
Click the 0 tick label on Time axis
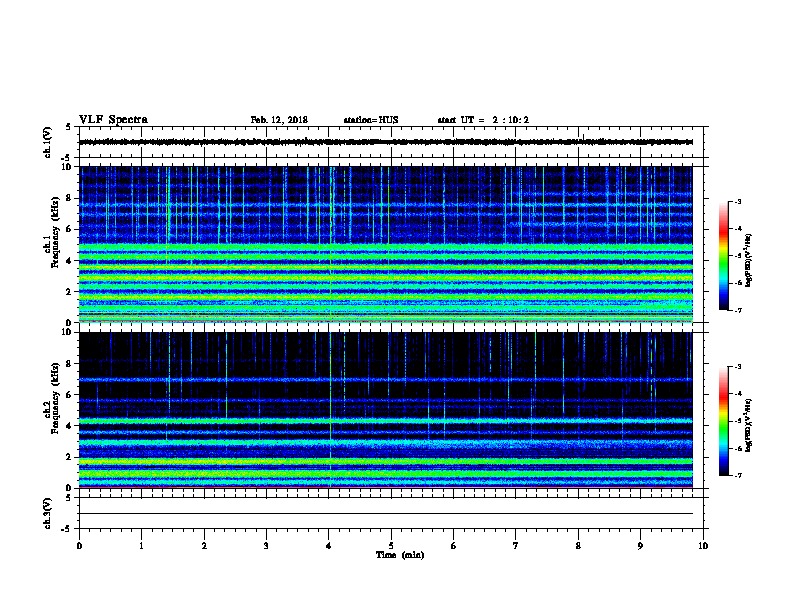79,546
